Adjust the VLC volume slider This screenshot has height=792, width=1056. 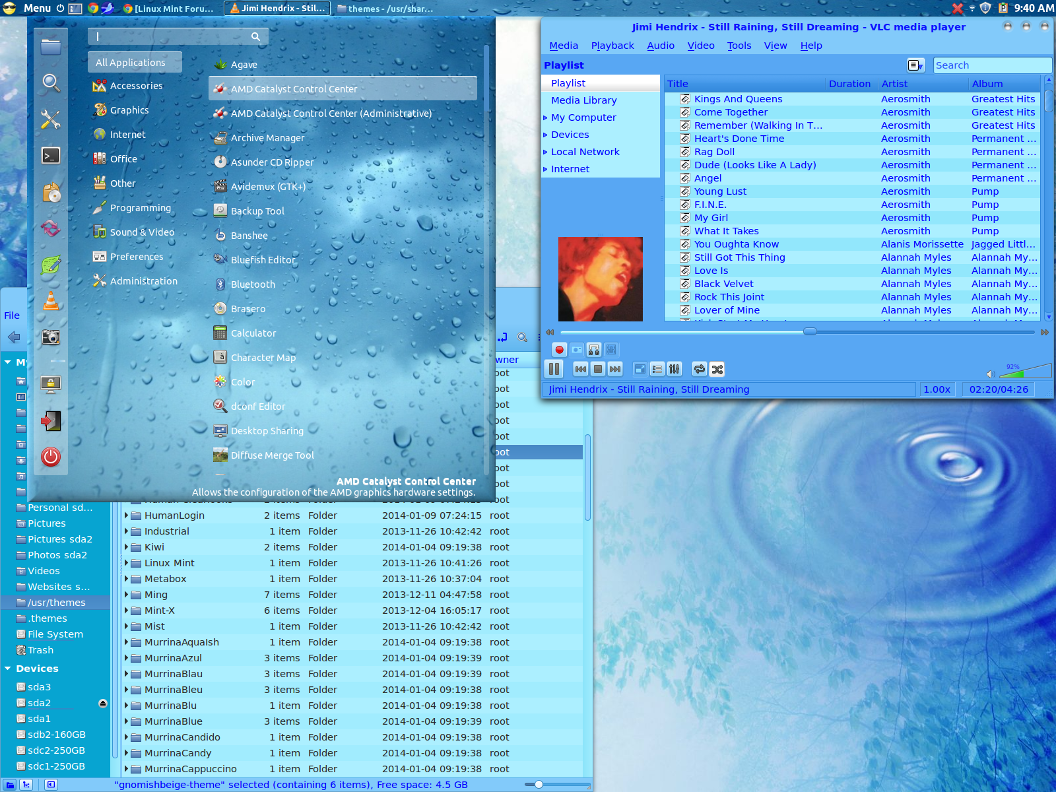click(1024, 370)
